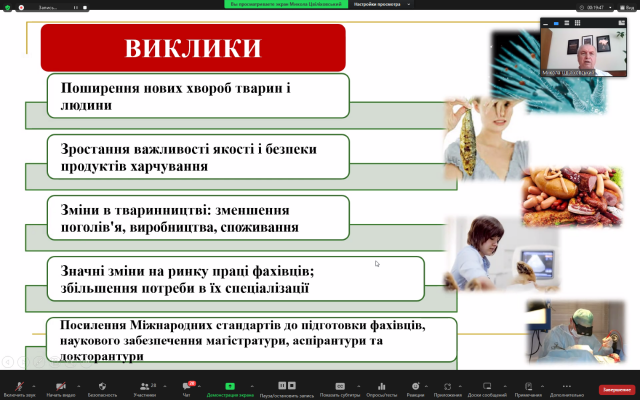Click the green screen viewing notification banner
The image size is (640, 400).
click(286, 4)
